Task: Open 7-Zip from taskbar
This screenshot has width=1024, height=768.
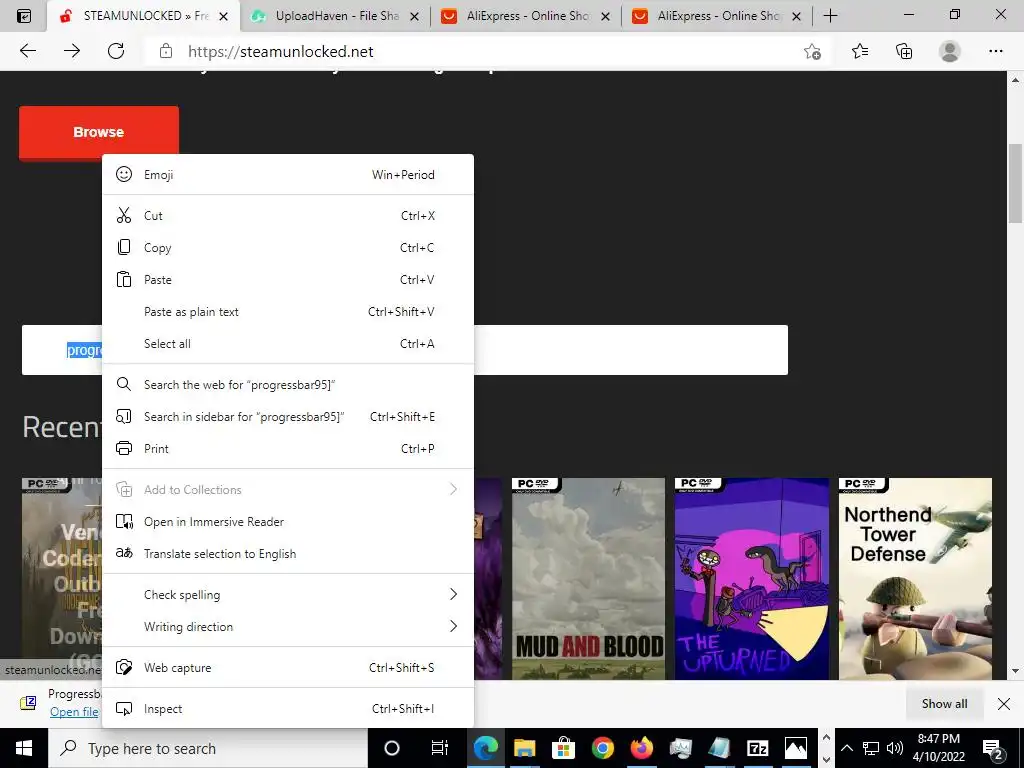Action: coord(757,748)
